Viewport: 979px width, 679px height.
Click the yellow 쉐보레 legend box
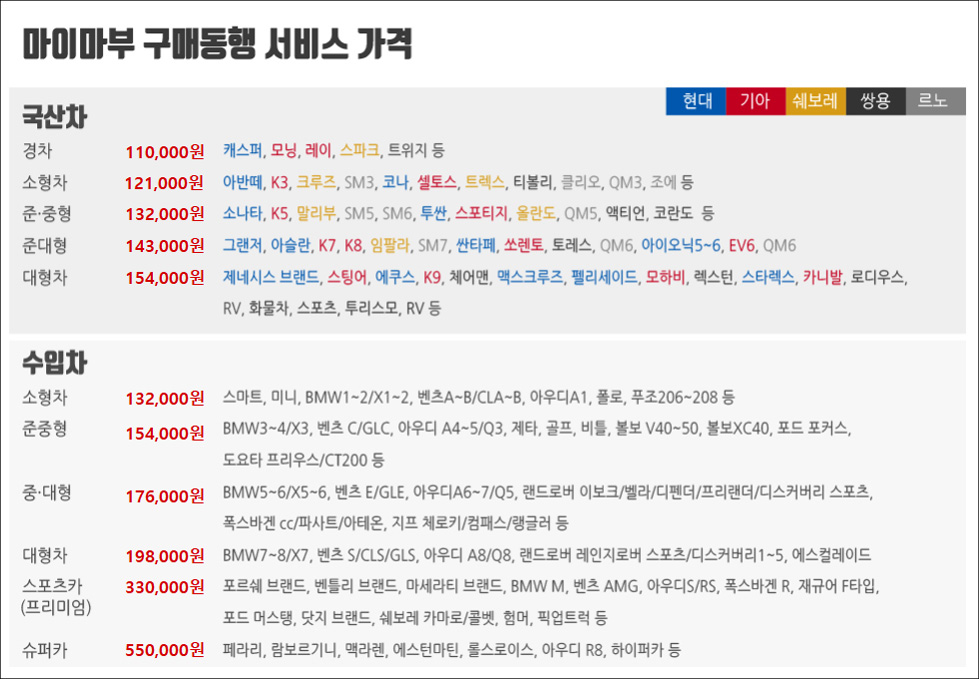(816, 101)
